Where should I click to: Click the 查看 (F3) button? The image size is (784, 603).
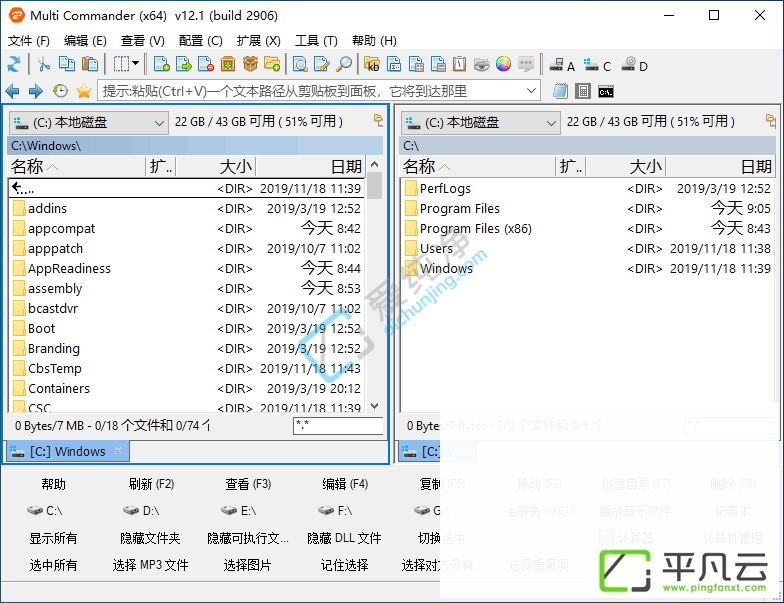[248, 484]
